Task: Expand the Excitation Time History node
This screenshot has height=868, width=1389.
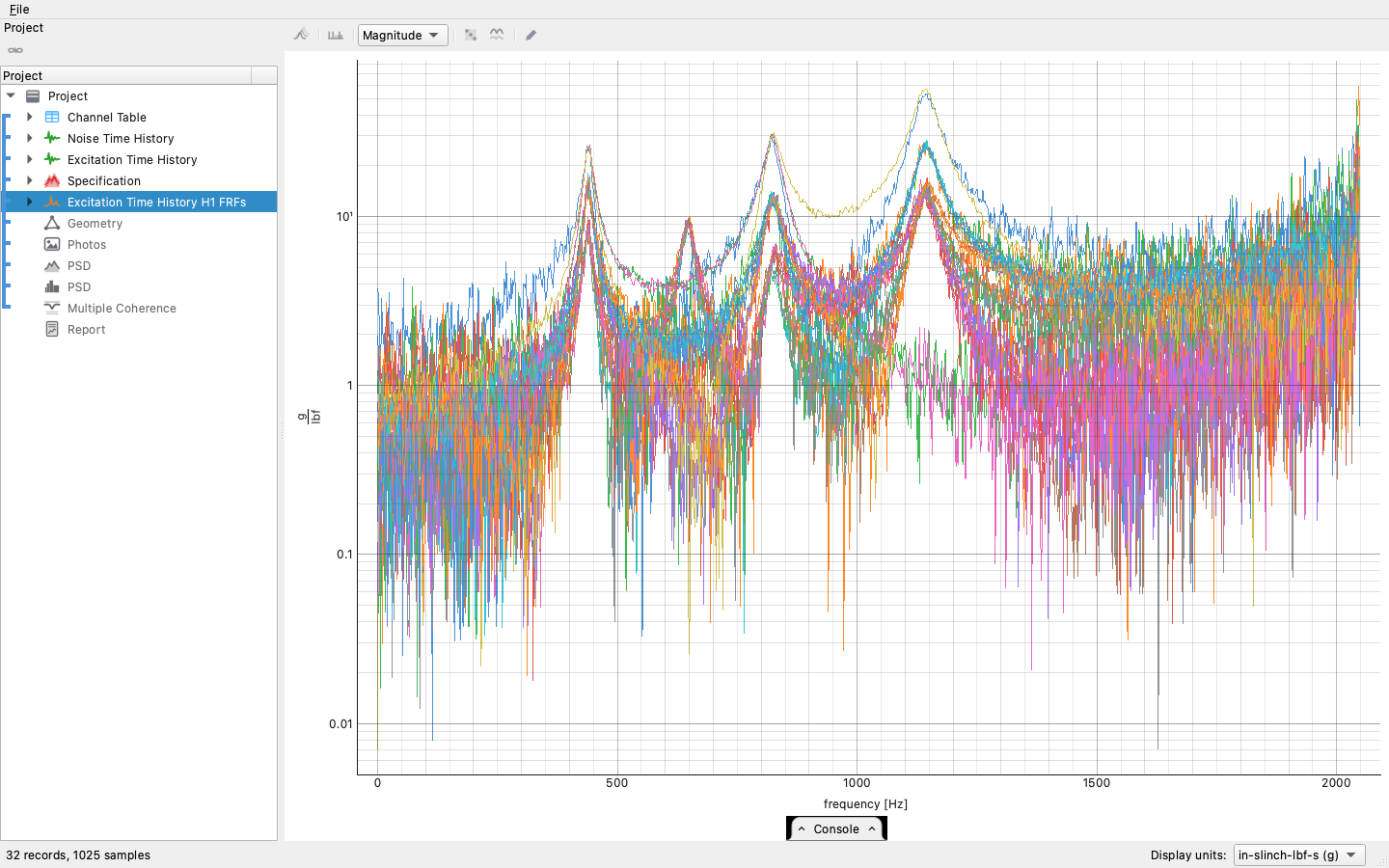Action: click(30, 159)
